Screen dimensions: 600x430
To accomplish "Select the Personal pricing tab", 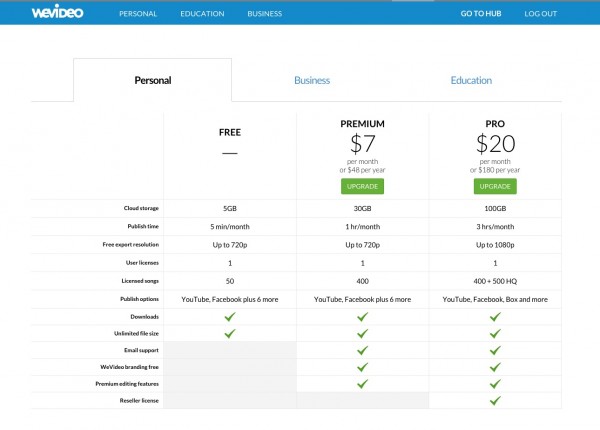I will [152, 80].
